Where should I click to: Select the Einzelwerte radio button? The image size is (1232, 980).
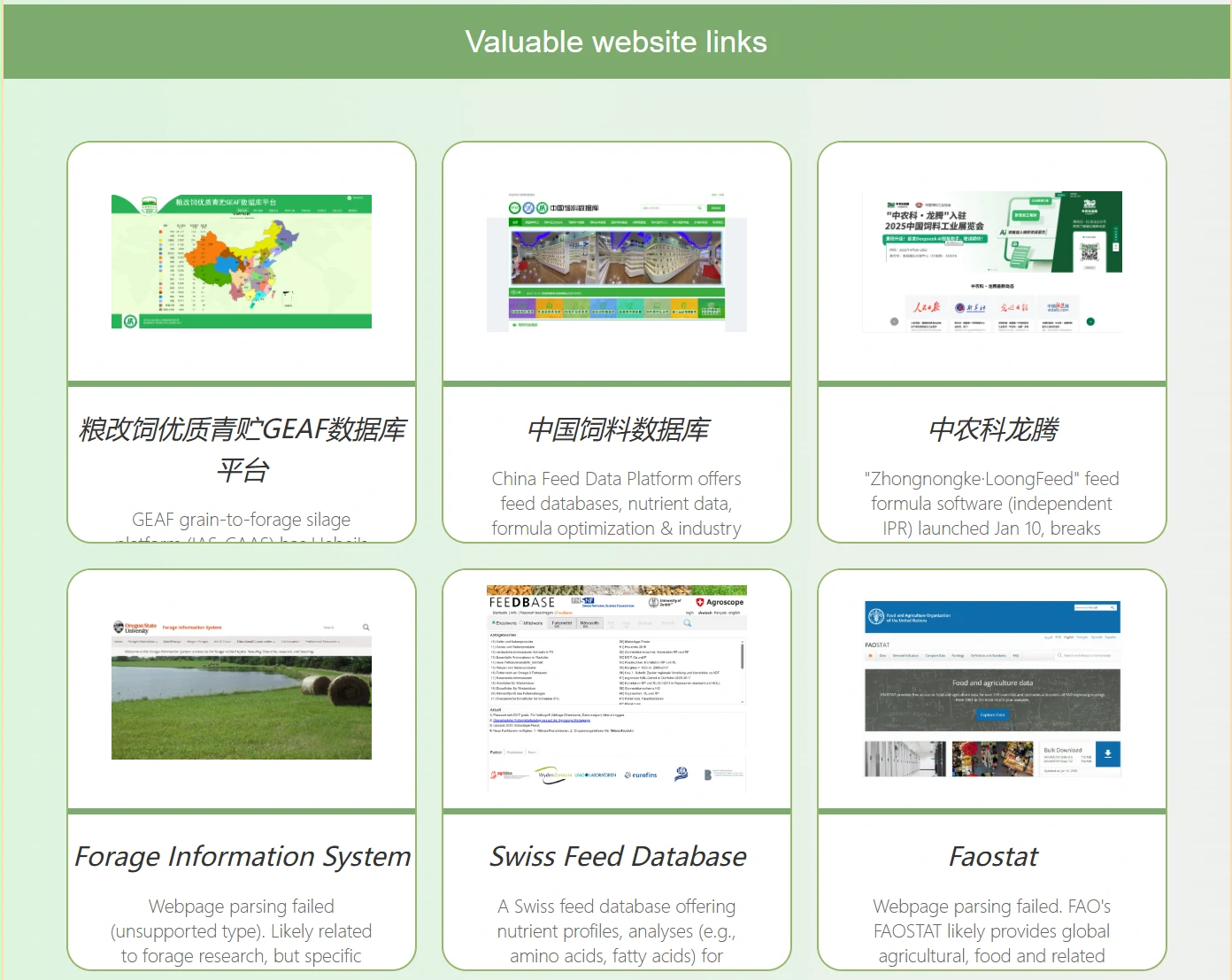coord(493,622)
